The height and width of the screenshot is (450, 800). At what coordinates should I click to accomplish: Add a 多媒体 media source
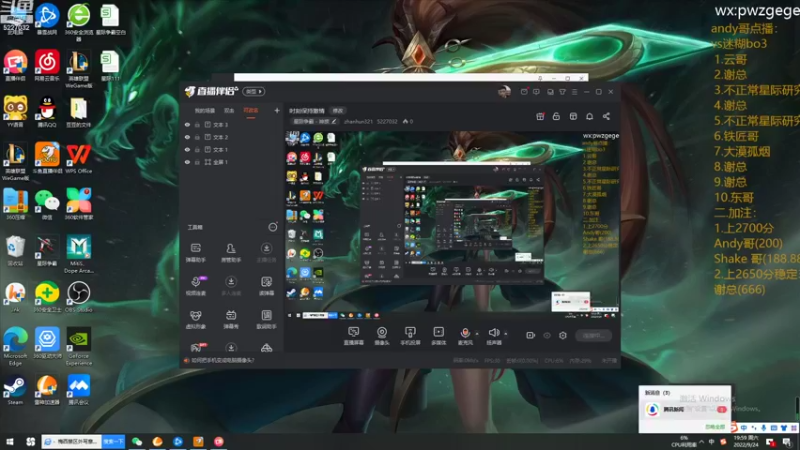(439, 336)
